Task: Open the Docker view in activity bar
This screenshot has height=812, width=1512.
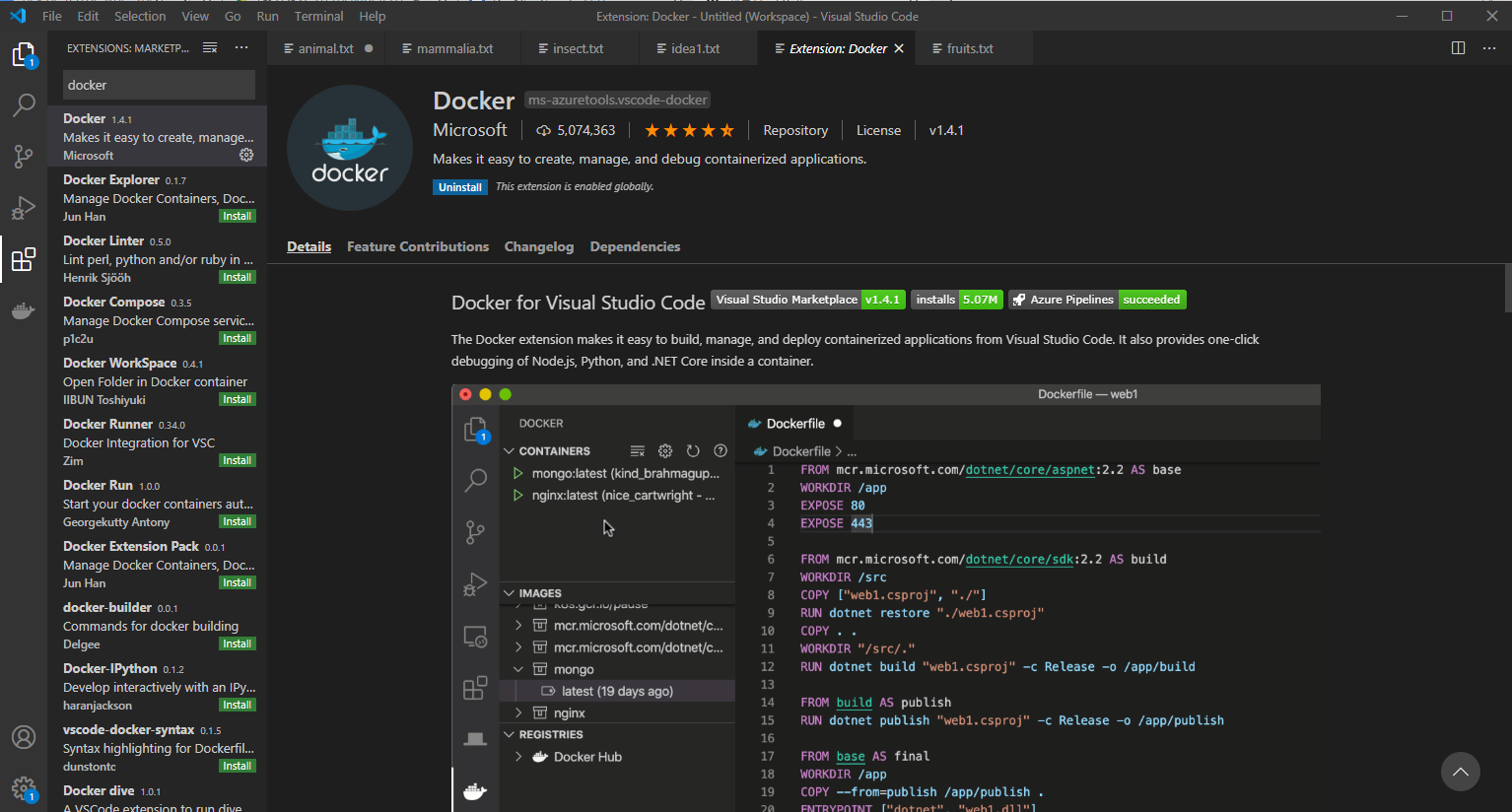Action: 24,311
